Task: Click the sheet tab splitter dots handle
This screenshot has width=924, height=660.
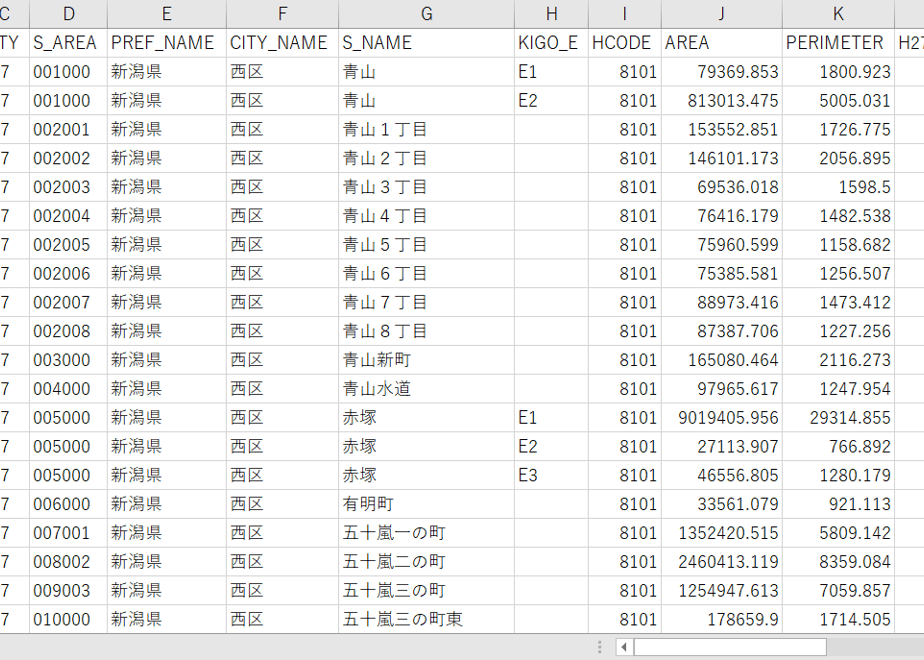Action: (599, 647)
